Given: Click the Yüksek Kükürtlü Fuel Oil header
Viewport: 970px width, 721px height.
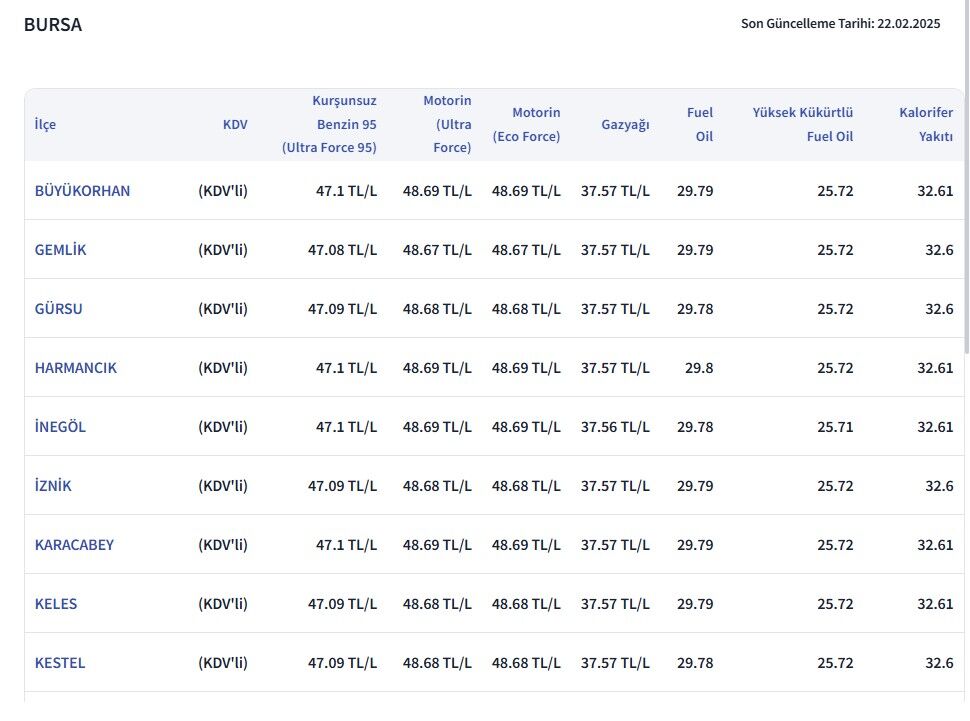Looking at the screenshot, I should (x=805, y=124).
